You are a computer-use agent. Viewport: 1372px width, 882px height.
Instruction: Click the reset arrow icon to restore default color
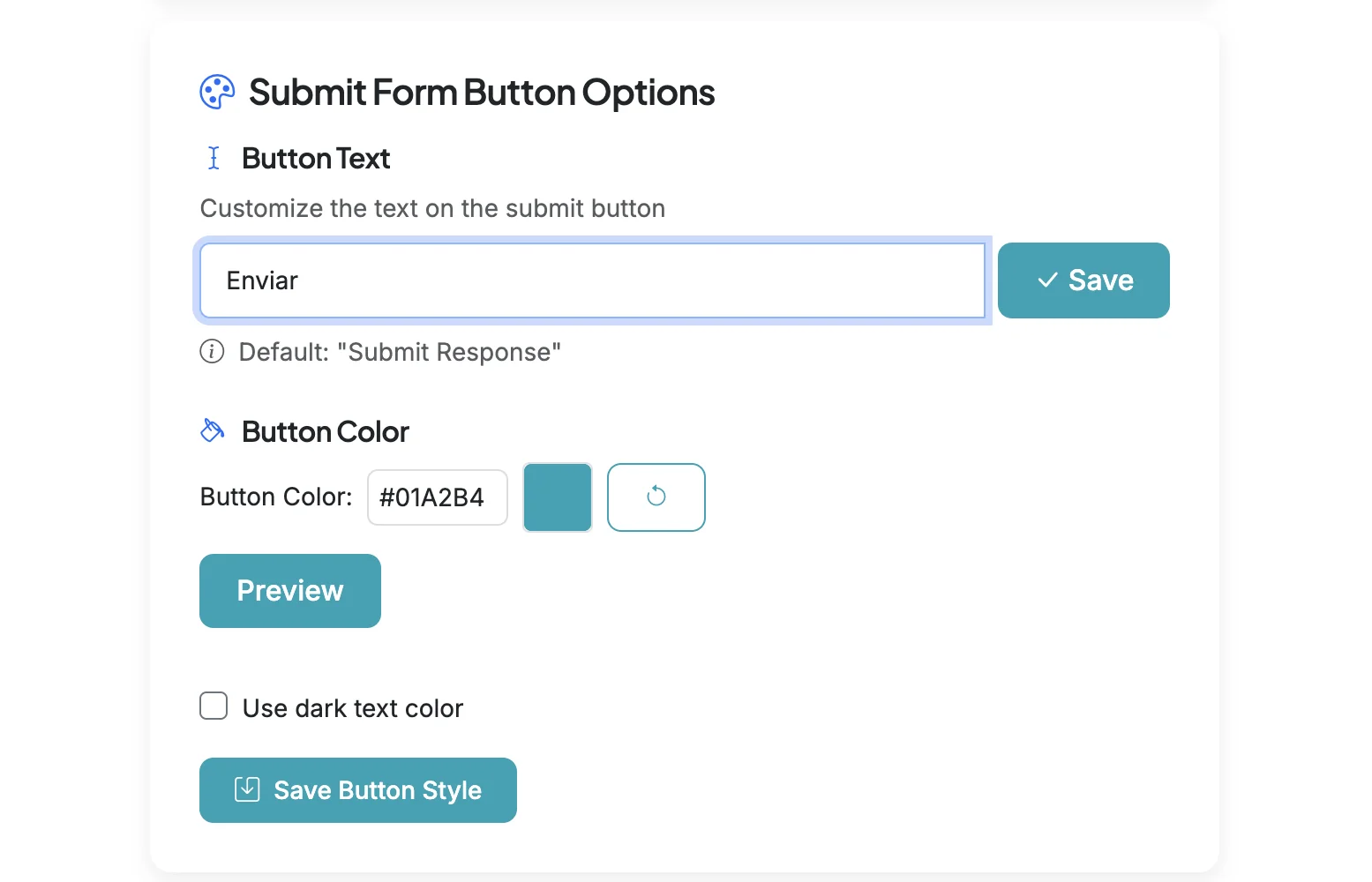click(x=656, y=497)
